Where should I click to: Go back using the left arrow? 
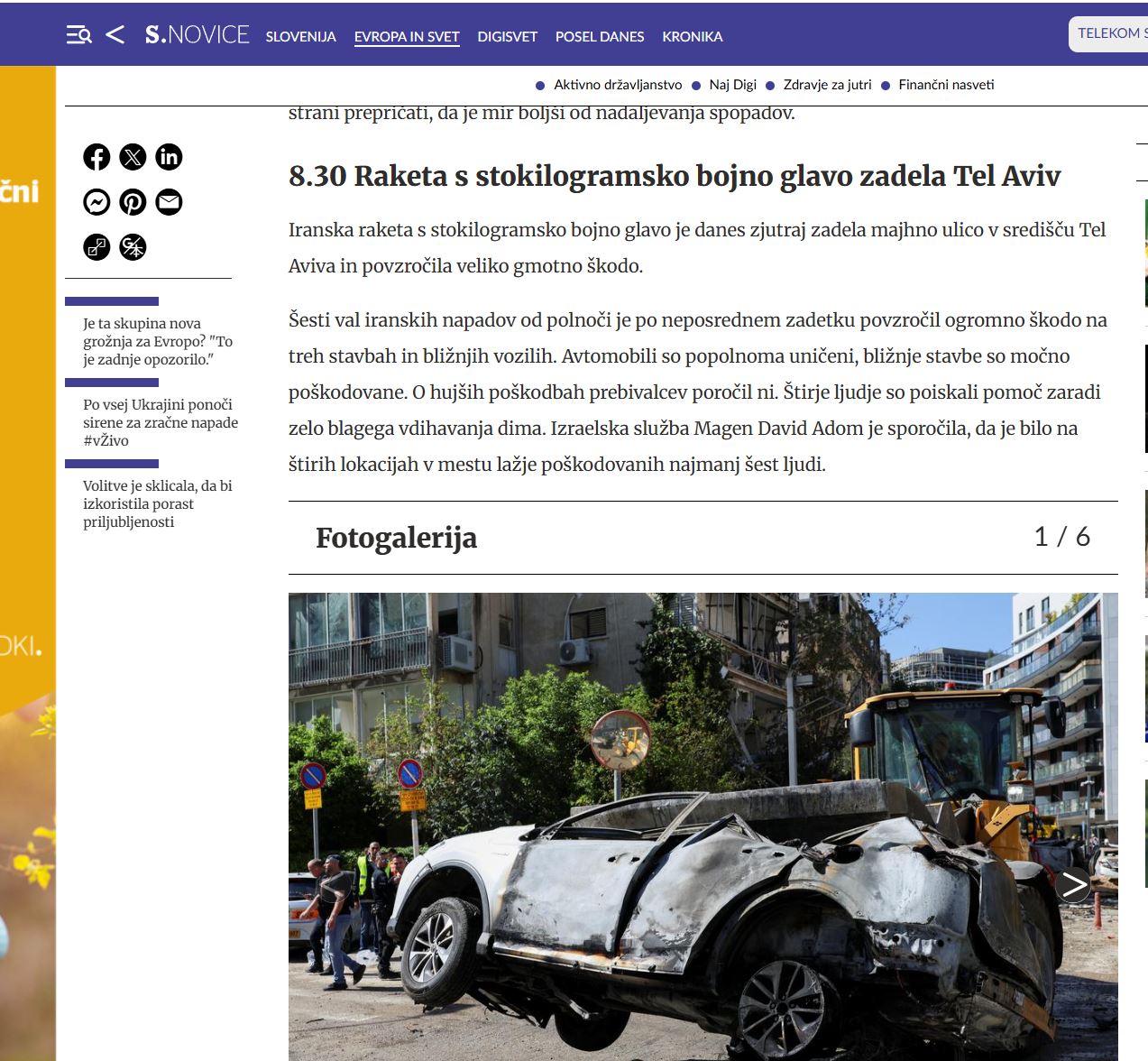coord(115,35)
